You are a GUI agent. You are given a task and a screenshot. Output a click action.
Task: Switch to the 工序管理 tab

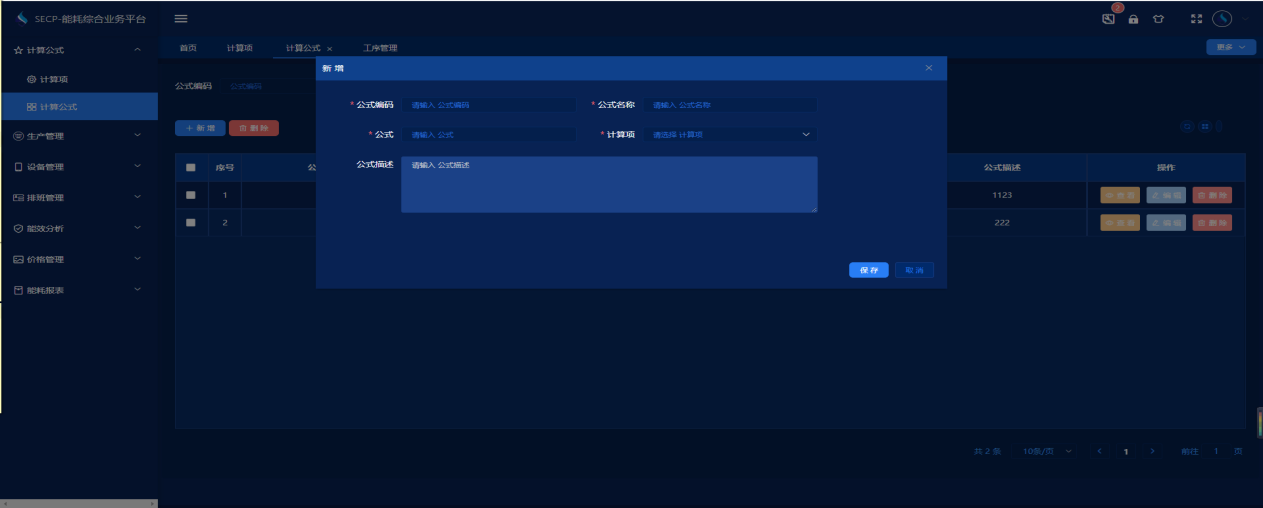(380, 48)
